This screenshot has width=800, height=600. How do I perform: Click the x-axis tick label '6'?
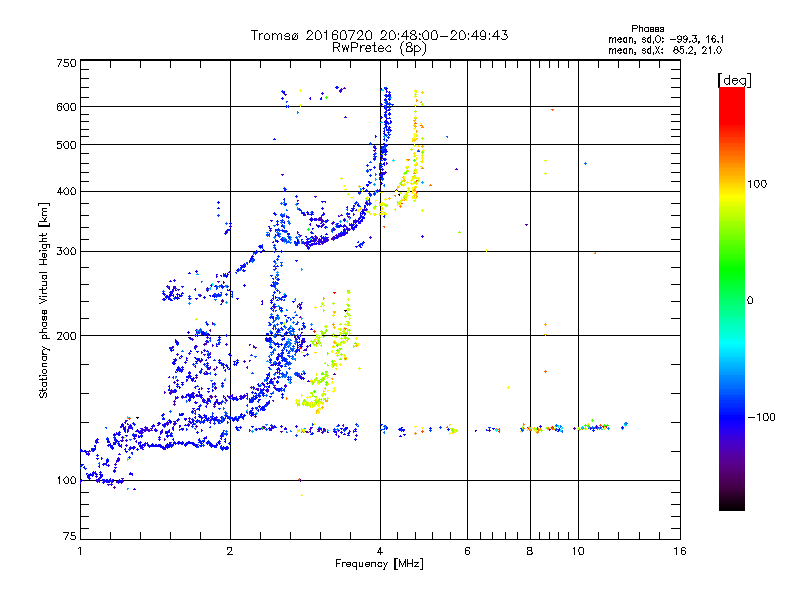click(467, 551)
